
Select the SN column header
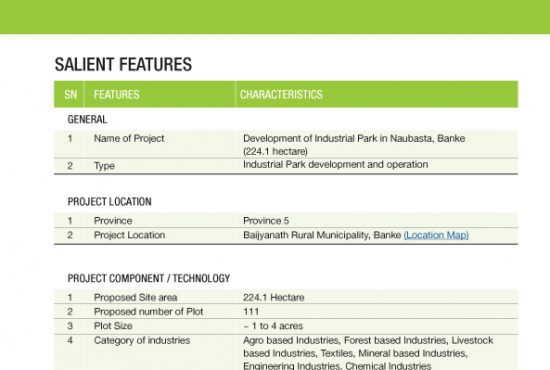[x=71, y=94]
